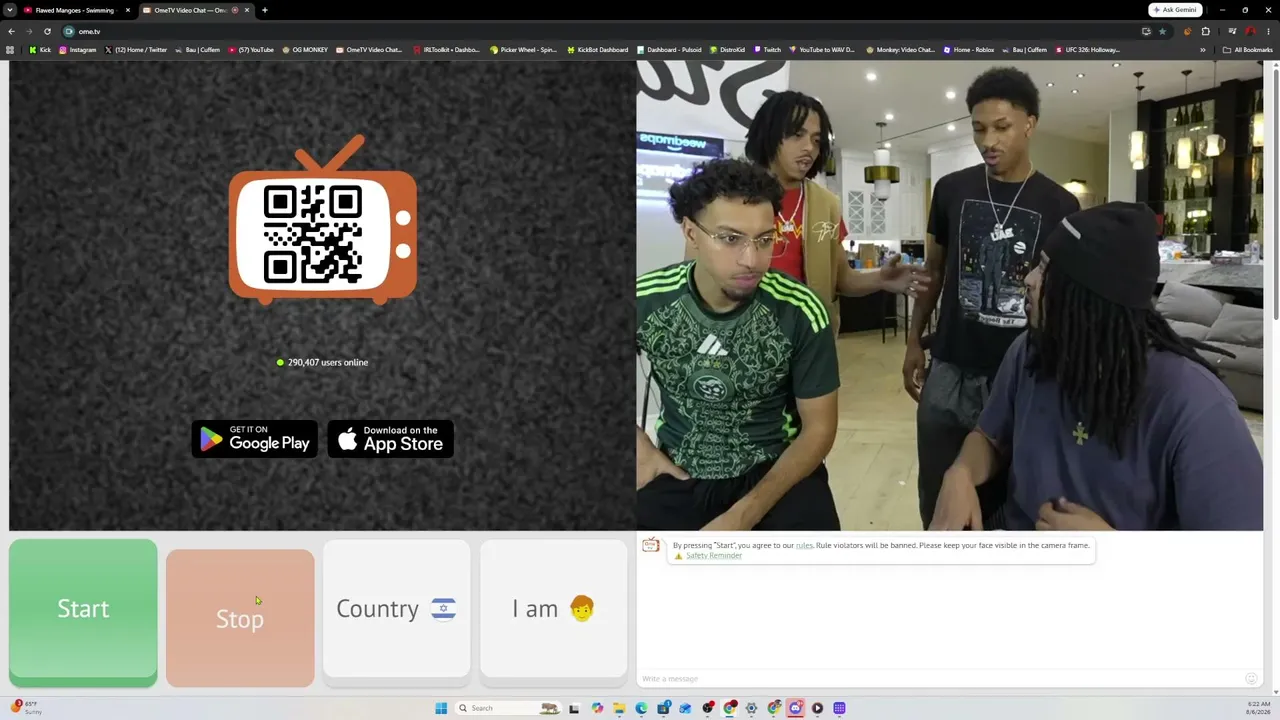Open the tab search dropdown
1280x720 pixels.
pyautogui.click(x=10, y=10)
